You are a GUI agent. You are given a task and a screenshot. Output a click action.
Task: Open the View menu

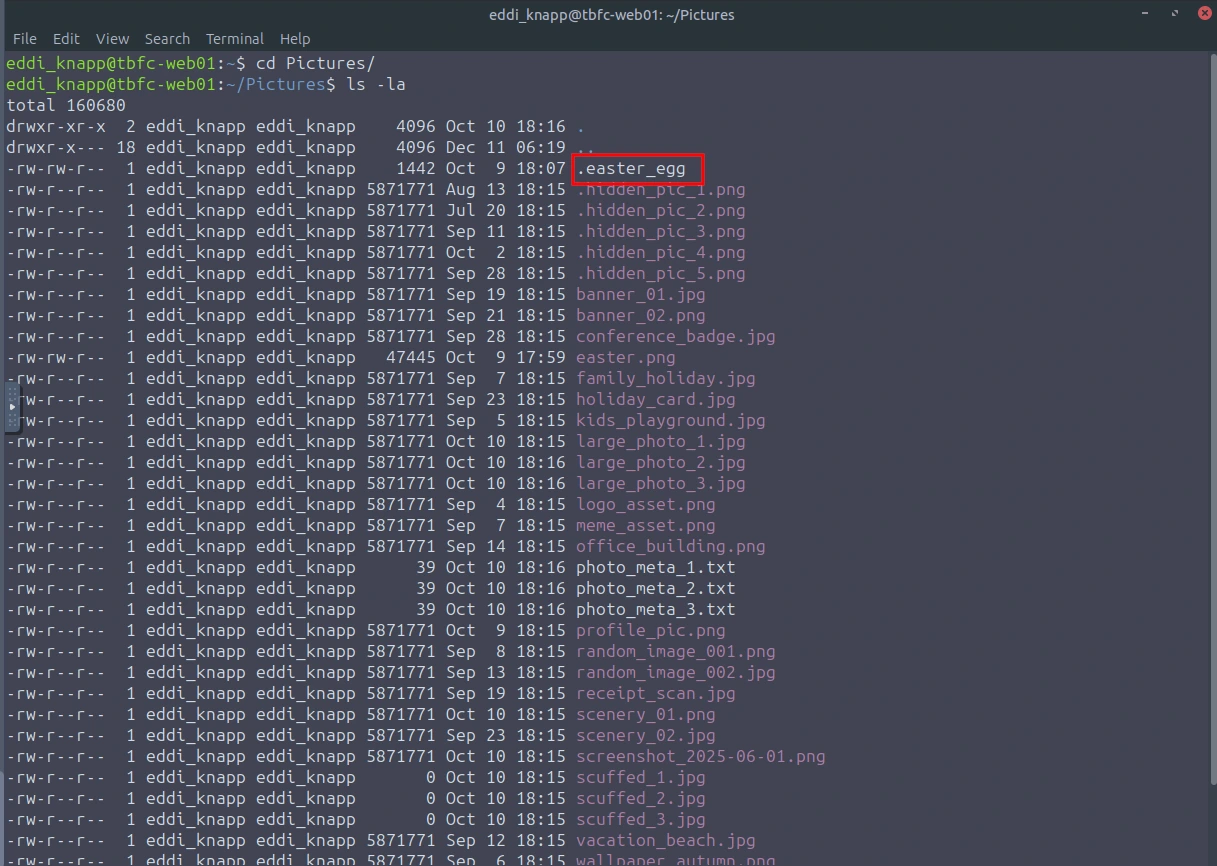click(x=112, y=39)
